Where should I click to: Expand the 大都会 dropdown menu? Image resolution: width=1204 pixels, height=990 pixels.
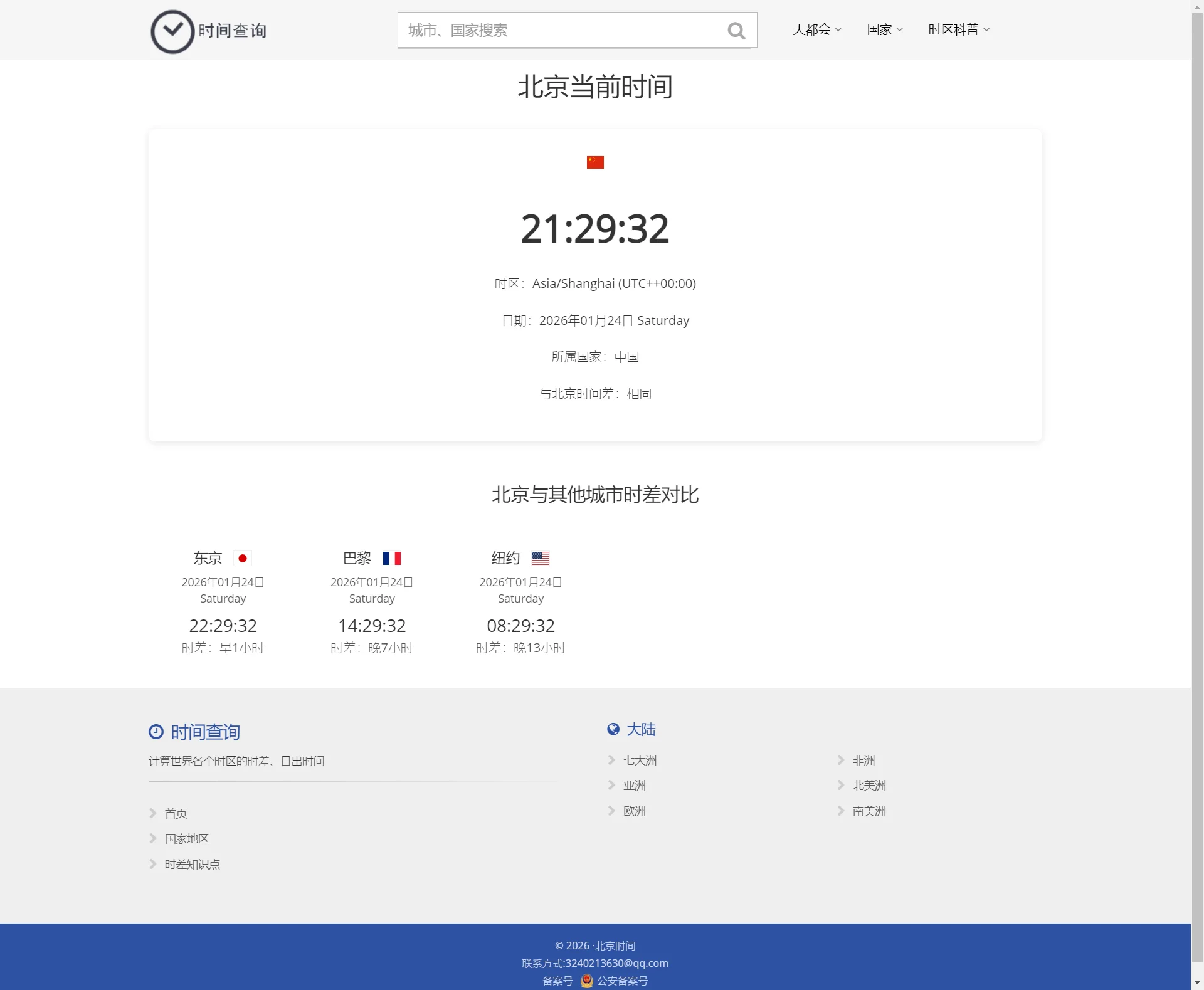pos(816,29)
